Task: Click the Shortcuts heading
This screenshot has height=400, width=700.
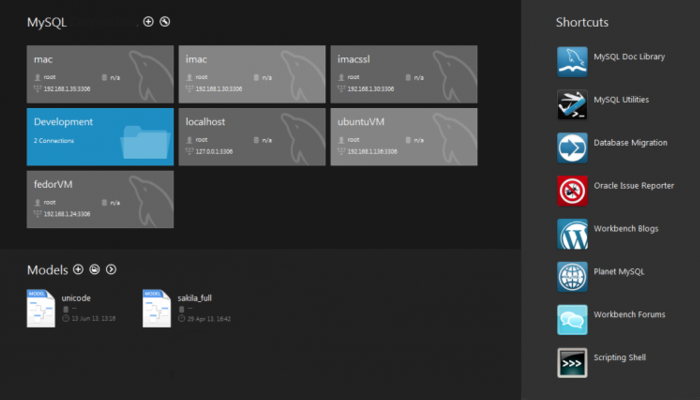Action: (582, 22)
